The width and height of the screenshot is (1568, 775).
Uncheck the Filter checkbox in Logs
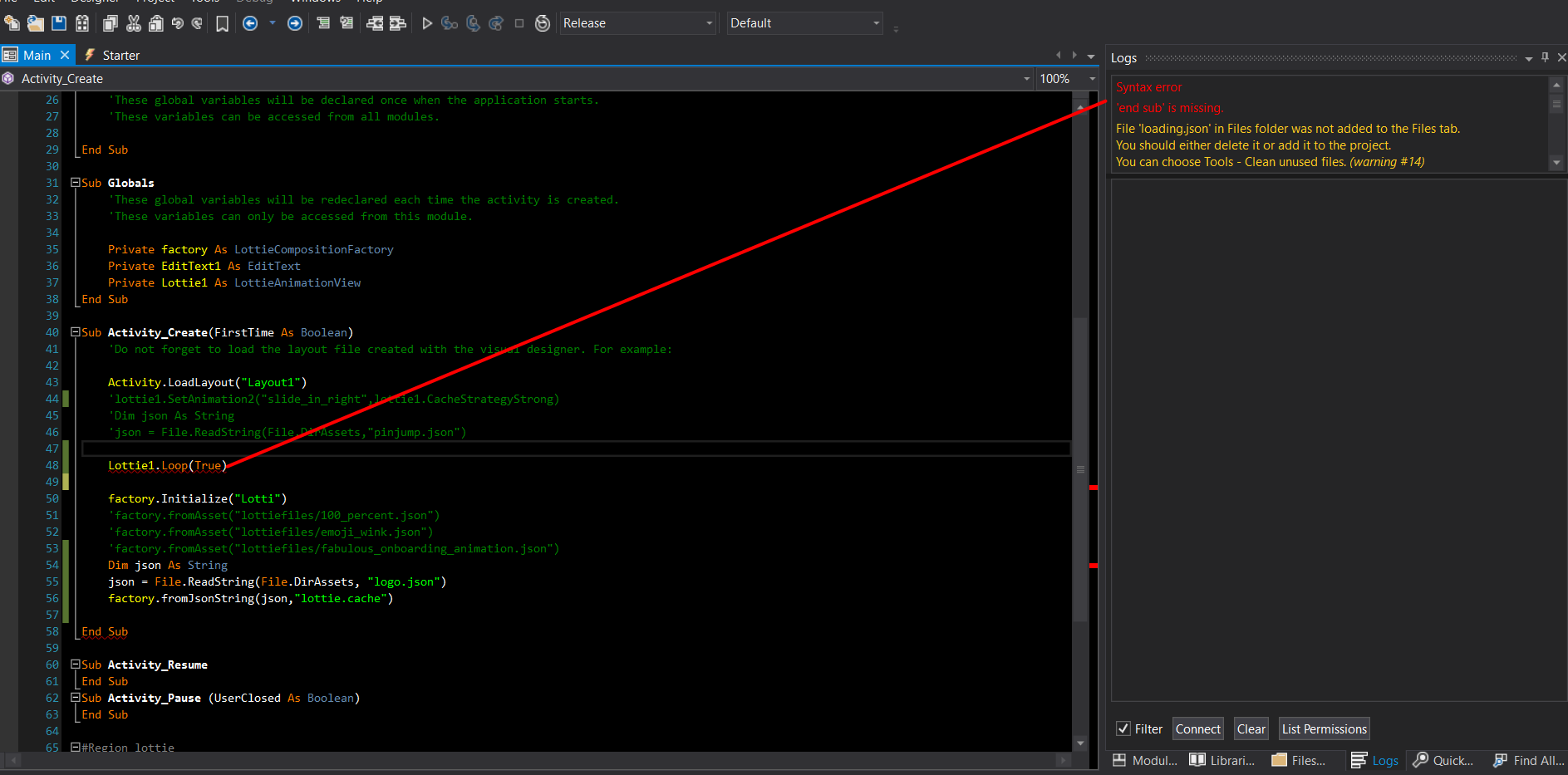[x=1123, y=728]
